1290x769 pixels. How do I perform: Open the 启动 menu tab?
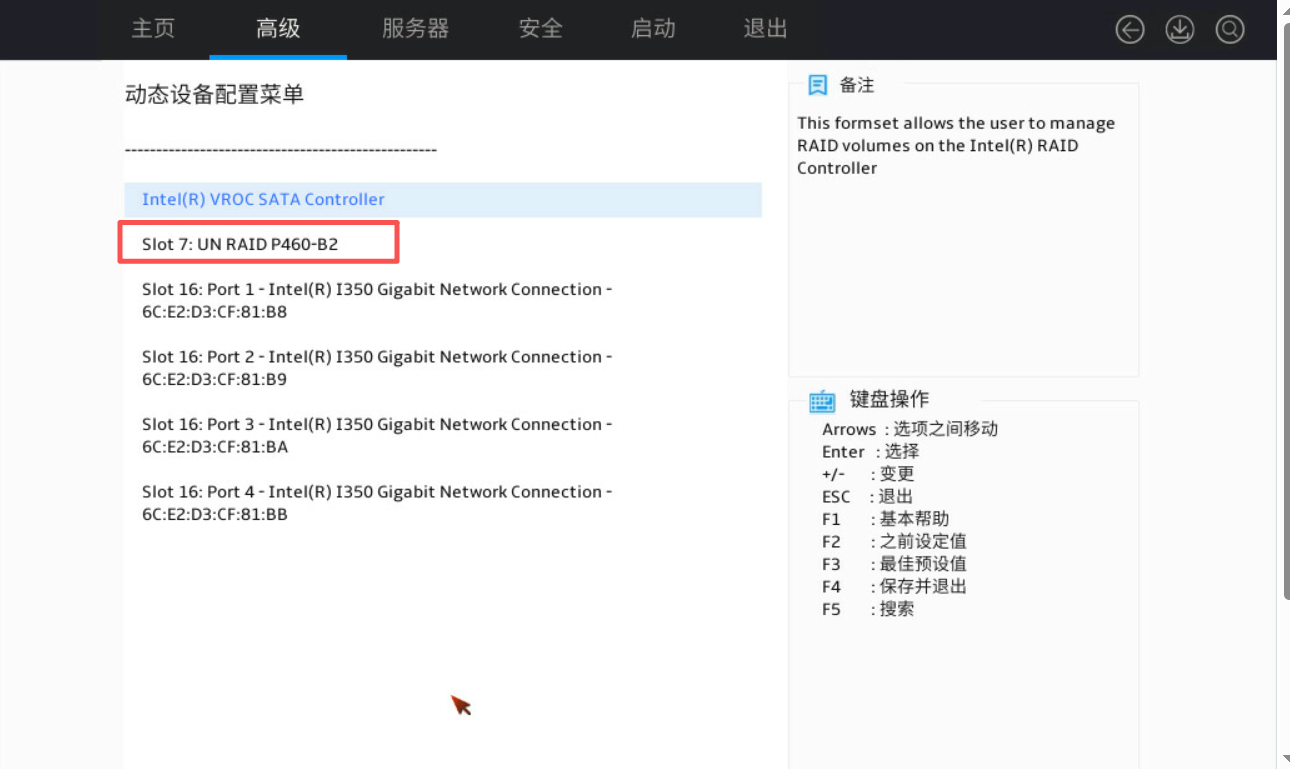[x=653, y=29]
